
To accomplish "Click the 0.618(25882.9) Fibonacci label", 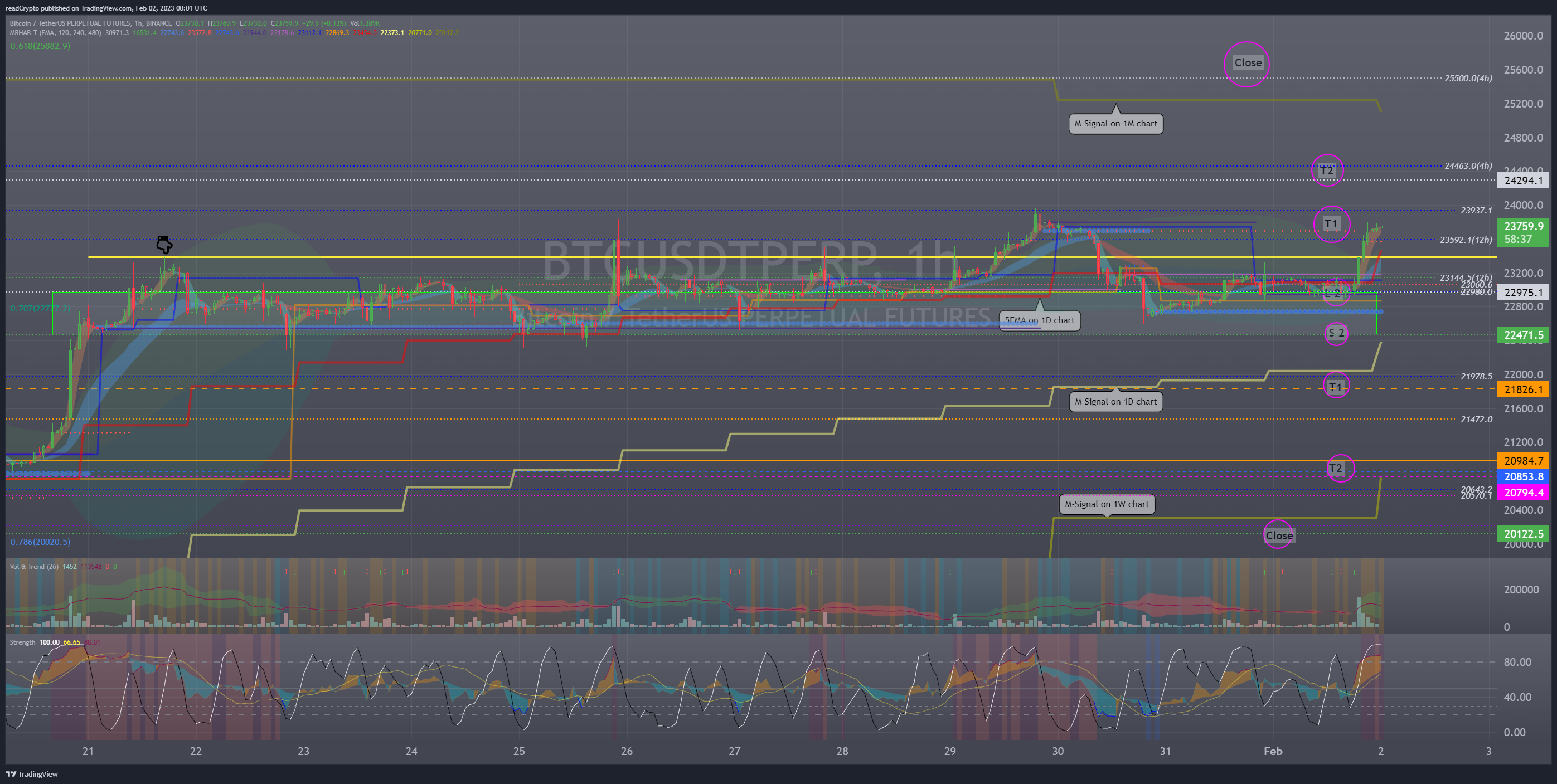I will click(x=40, y=46).
